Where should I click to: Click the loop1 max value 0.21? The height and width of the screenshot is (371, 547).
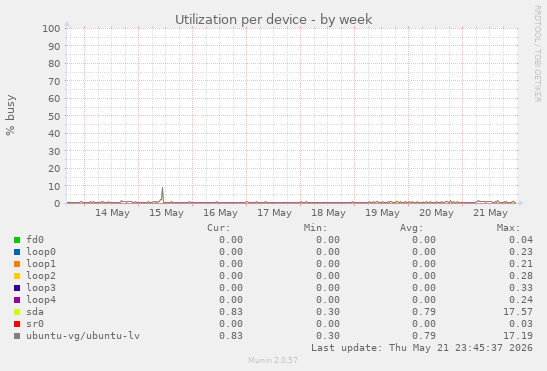pos(520,264)
